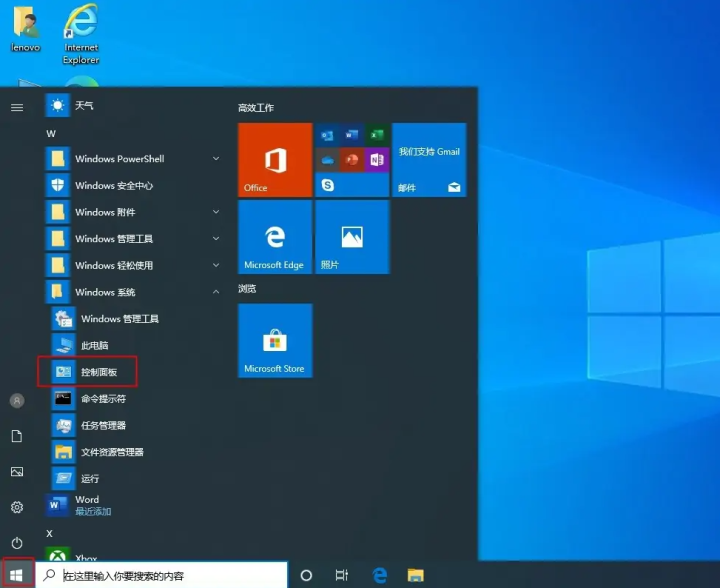Open the Microsoft Store tile

(x=275, y=341)
